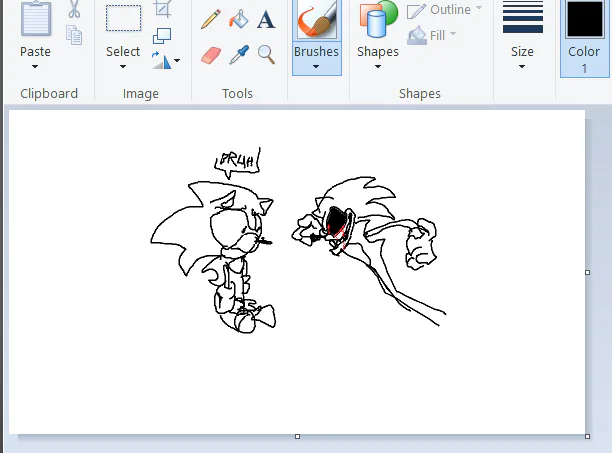Expand the Shapes dropdown arrow
Viewport: 612px width, 453px height.
point(378,67)
